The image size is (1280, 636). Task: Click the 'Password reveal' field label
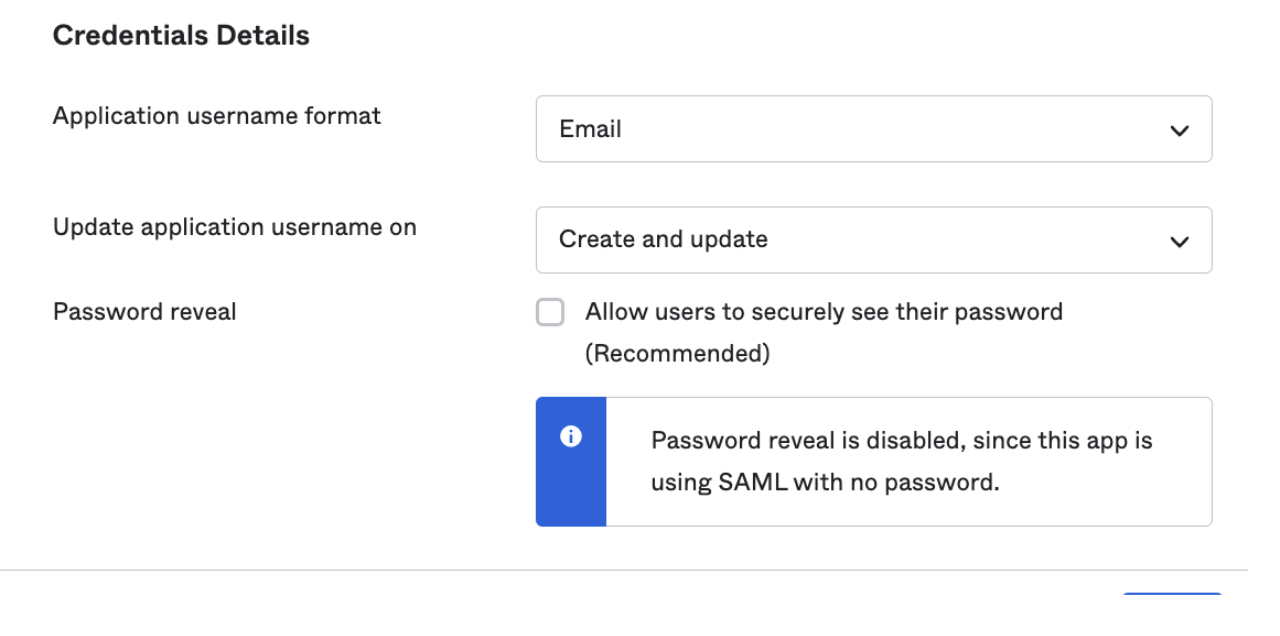tap(144, 312)
